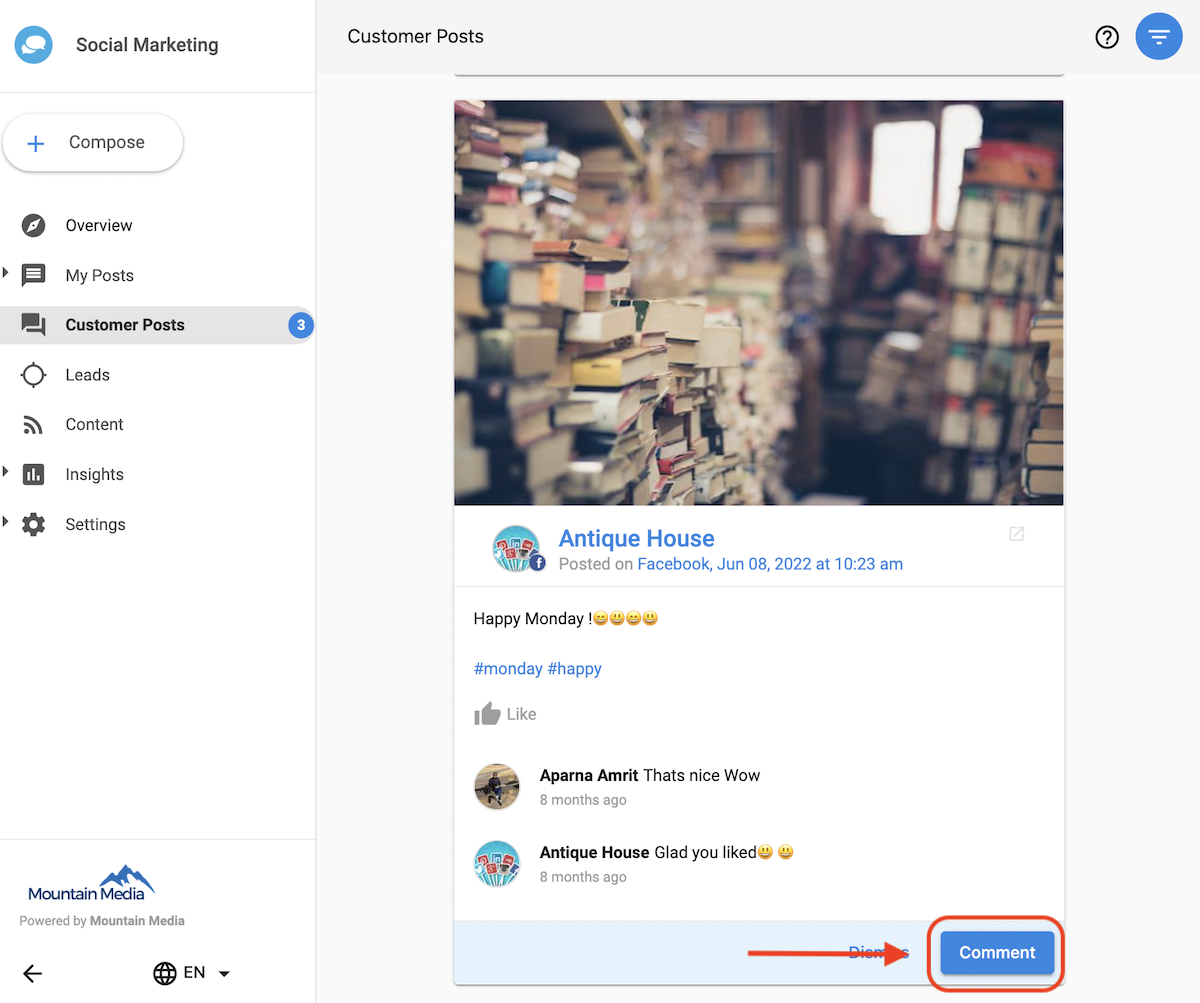Screen dimensions: 1200x1003
Task: Open post in new window icon
Action: point(1016,534)
